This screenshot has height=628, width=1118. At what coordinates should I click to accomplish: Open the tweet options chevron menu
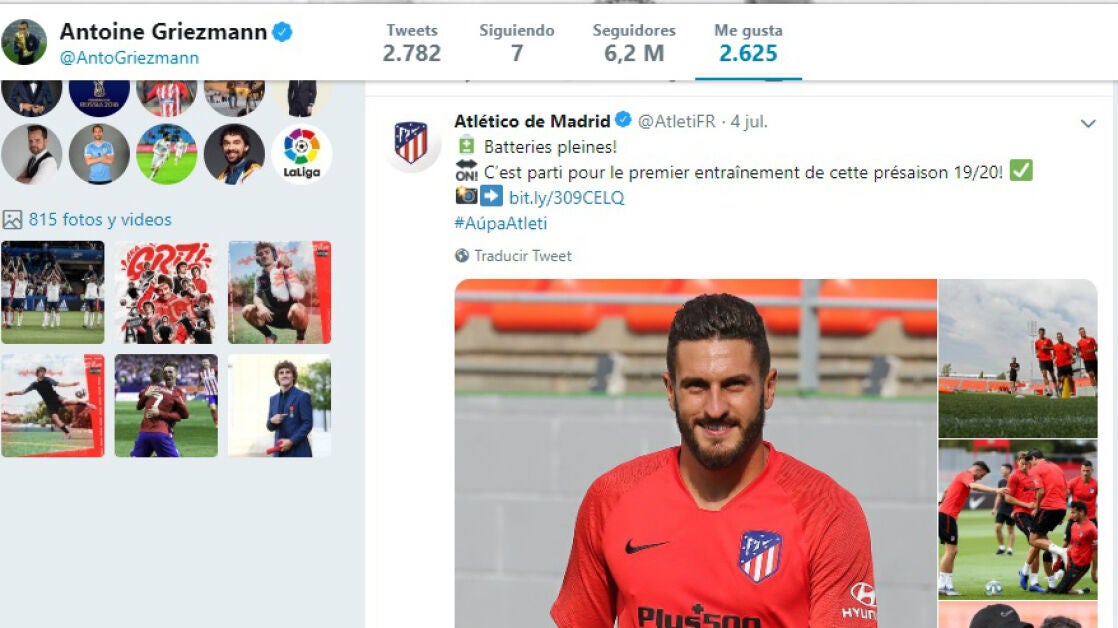1088,123
